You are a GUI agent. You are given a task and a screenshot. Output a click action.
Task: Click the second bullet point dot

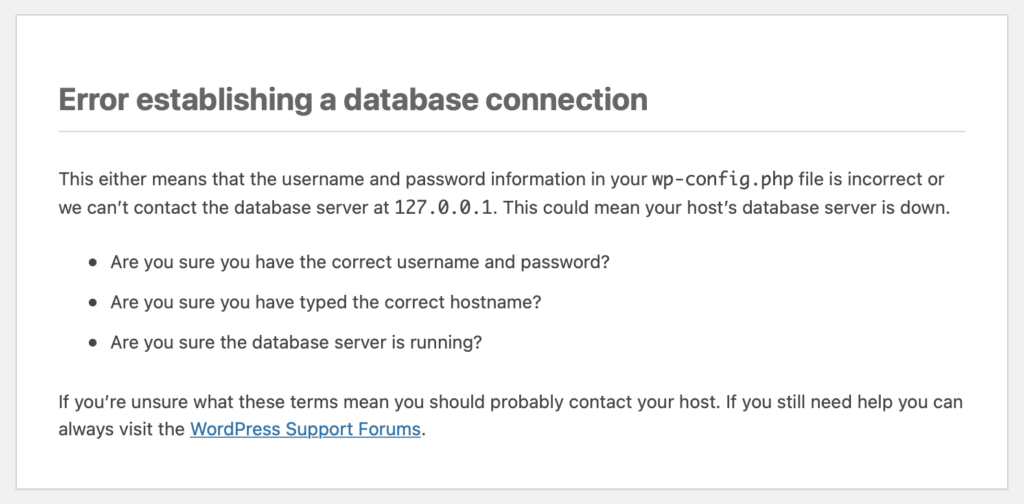[x=94, y=303]
